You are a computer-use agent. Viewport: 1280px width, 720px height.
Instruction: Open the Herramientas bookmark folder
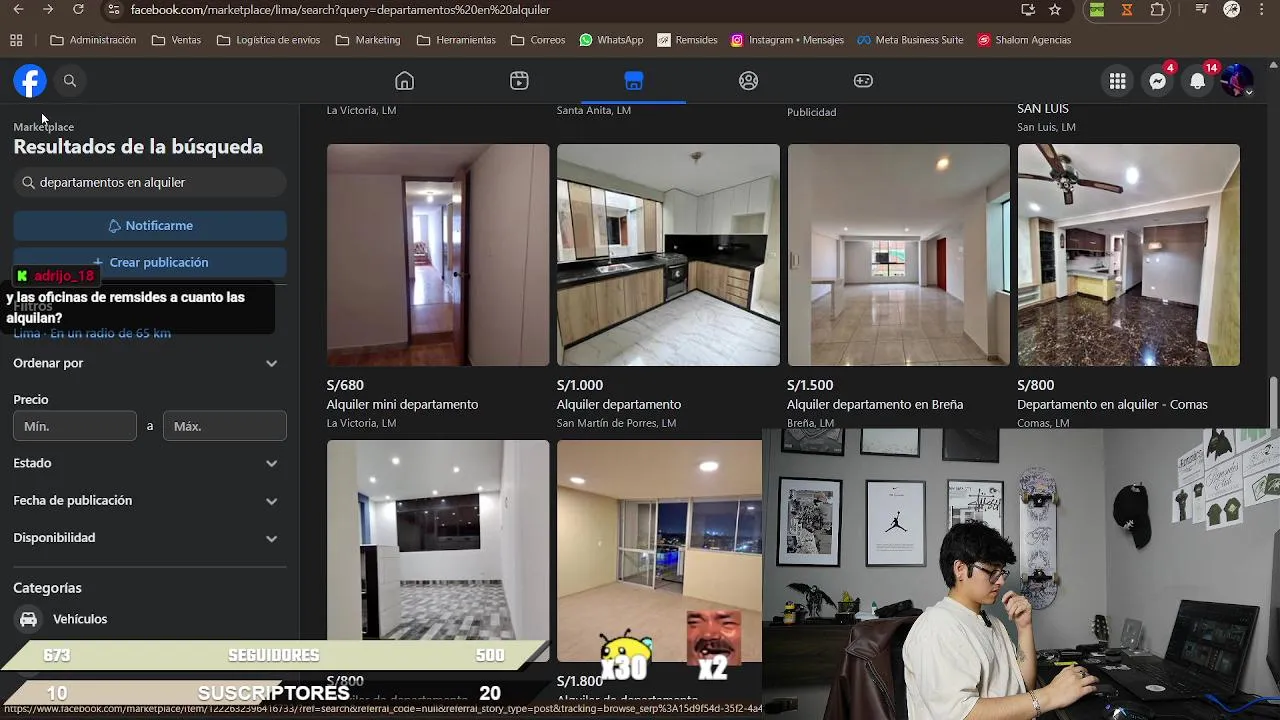pyautogui.click(x=456, y=40)
